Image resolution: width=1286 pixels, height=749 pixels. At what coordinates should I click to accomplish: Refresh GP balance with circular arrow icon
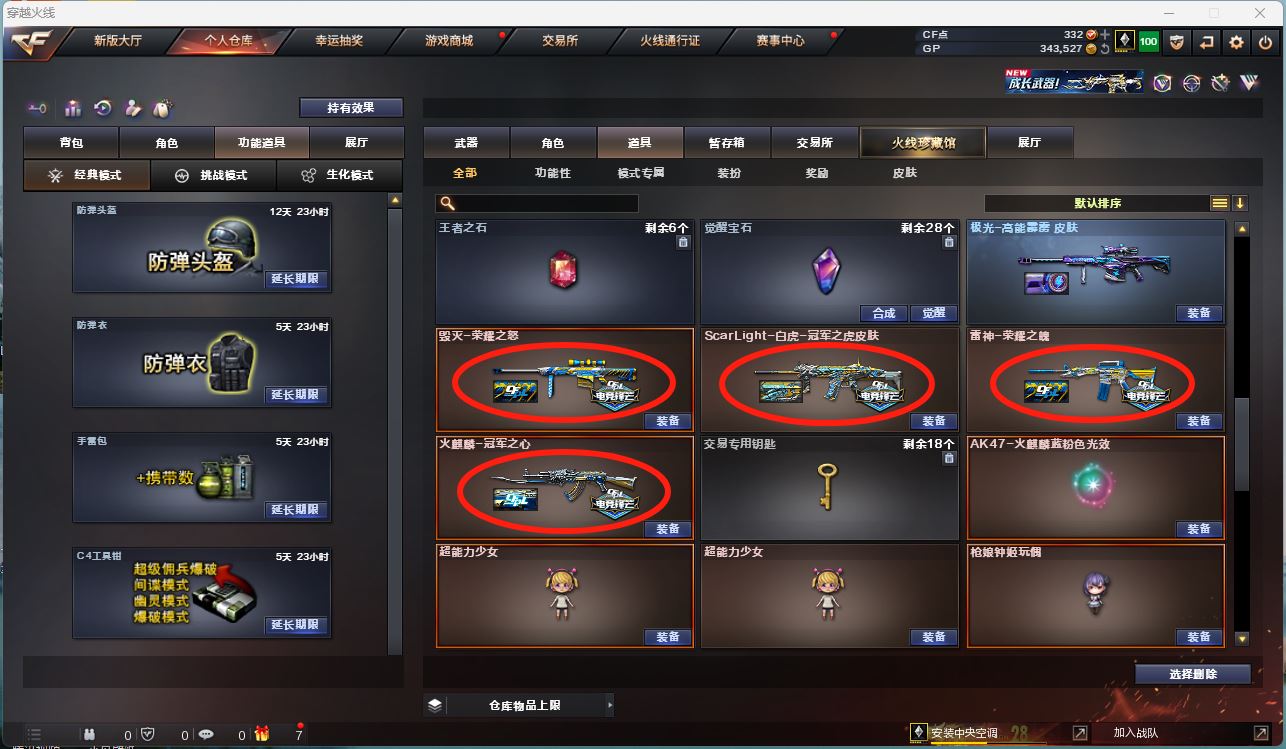click(x=1104, y=48)
